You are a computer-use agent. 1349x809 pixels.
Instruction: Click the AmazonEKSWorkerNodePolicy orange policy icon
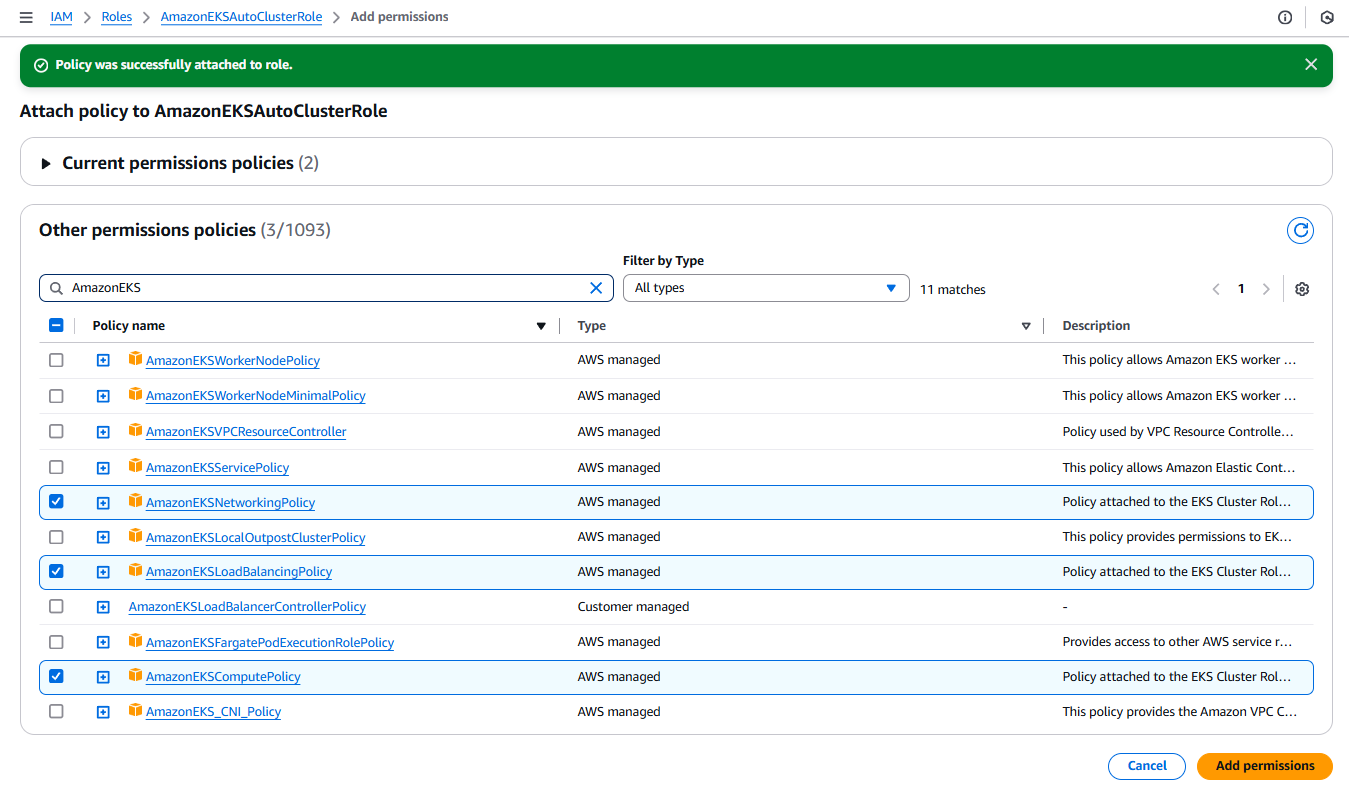[x=135, y=359]
